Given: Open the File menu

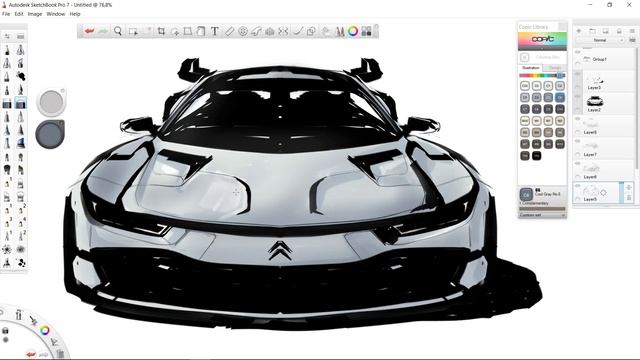Looking at the screenshot, I should (x=6, y=14).
